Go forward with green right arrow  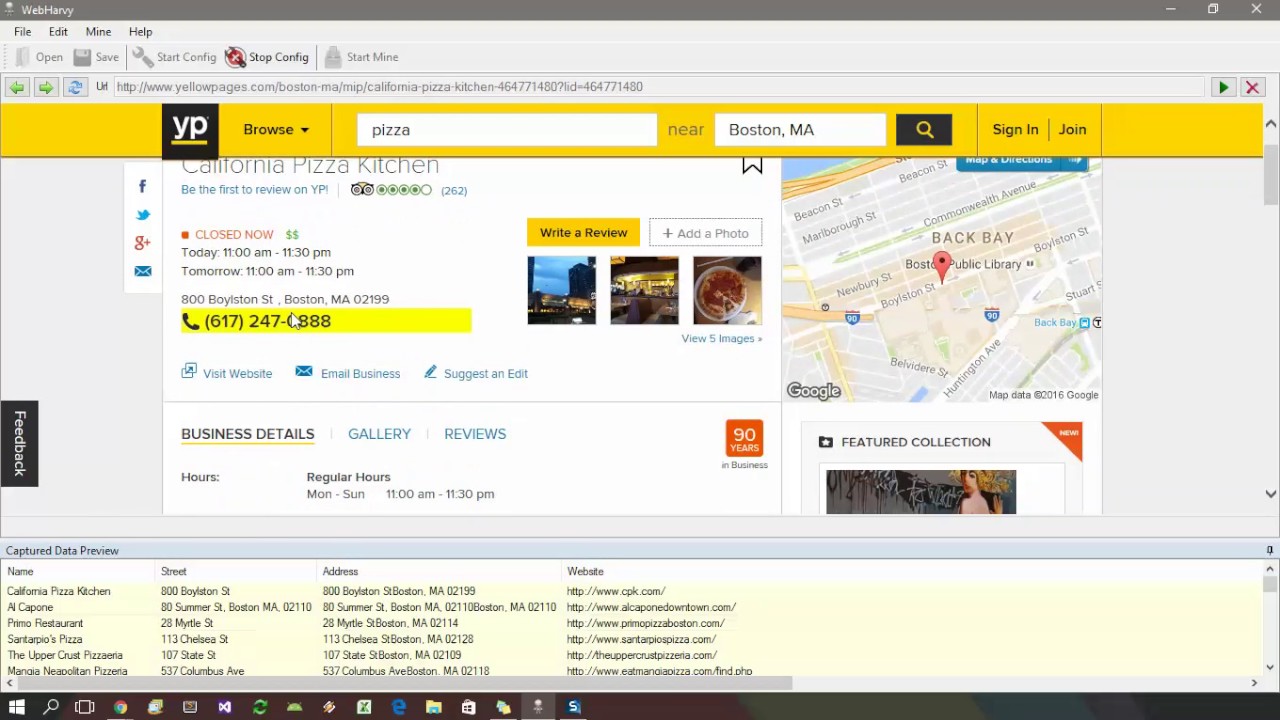pyautogui.click(x=45, y=87)
